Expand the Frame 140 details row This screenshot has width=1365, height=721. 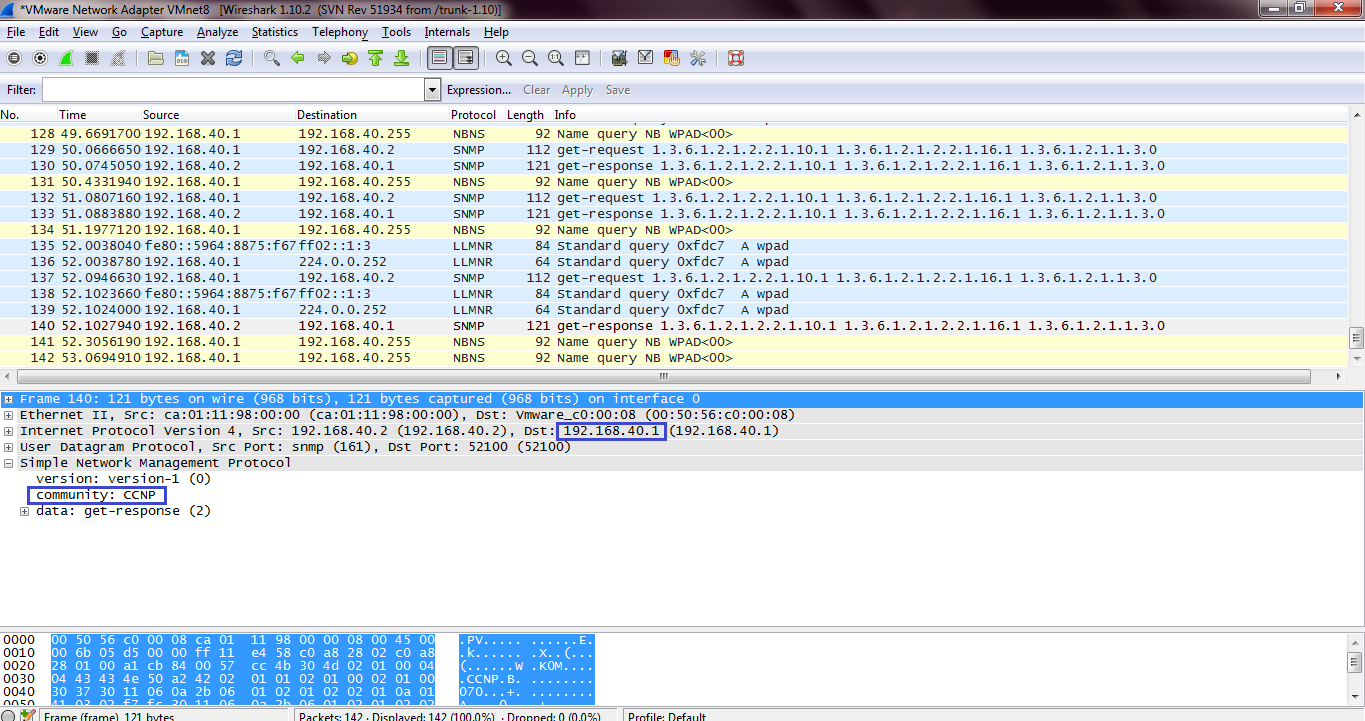click(x=9, y=399)
